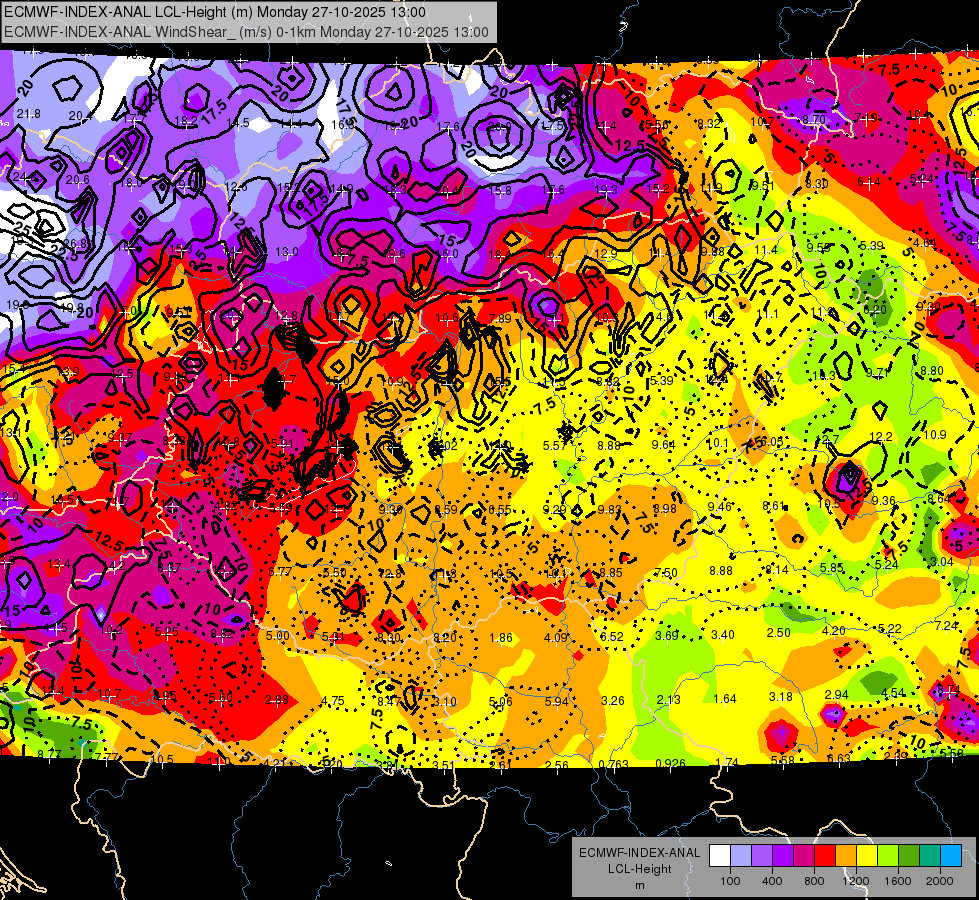This screenshot has width=979, height=900.
Task: Click the LCL-Height title line at top
Action: (215, 12)
